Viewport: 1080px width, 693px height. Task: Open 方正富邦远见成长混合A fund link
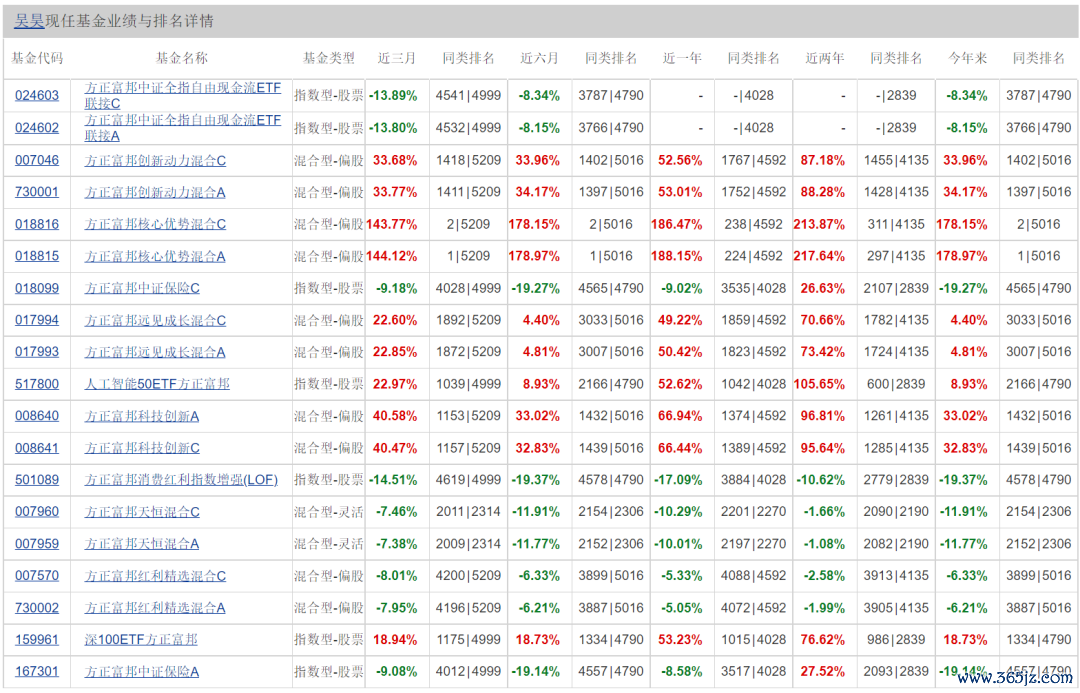click(x=155, y=352)
